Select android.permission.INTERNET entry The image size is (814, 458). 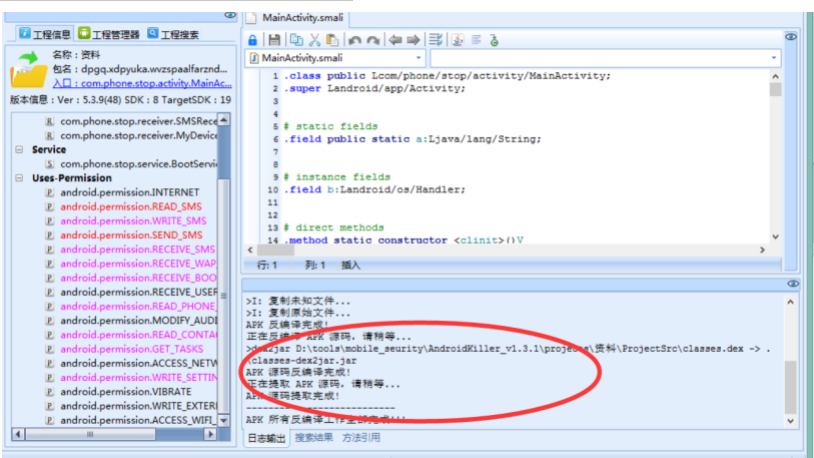coord(130,193)
